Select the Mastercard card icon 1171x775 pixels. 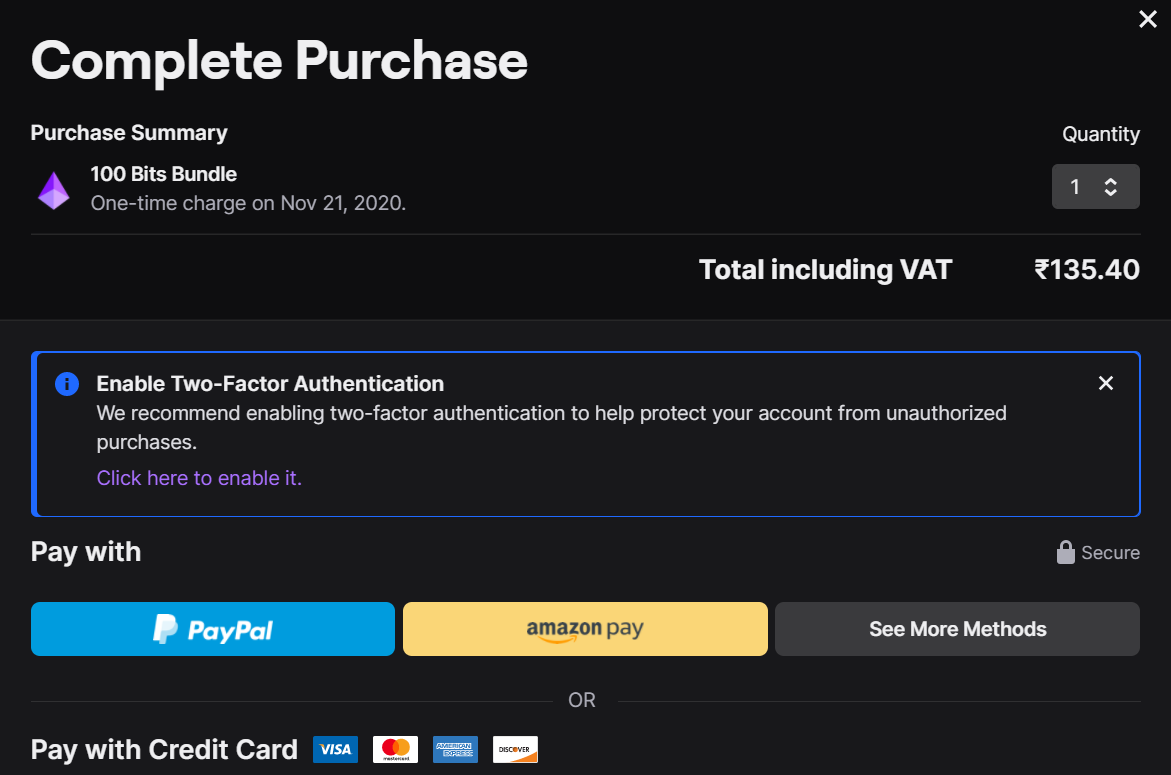[395, 749]
